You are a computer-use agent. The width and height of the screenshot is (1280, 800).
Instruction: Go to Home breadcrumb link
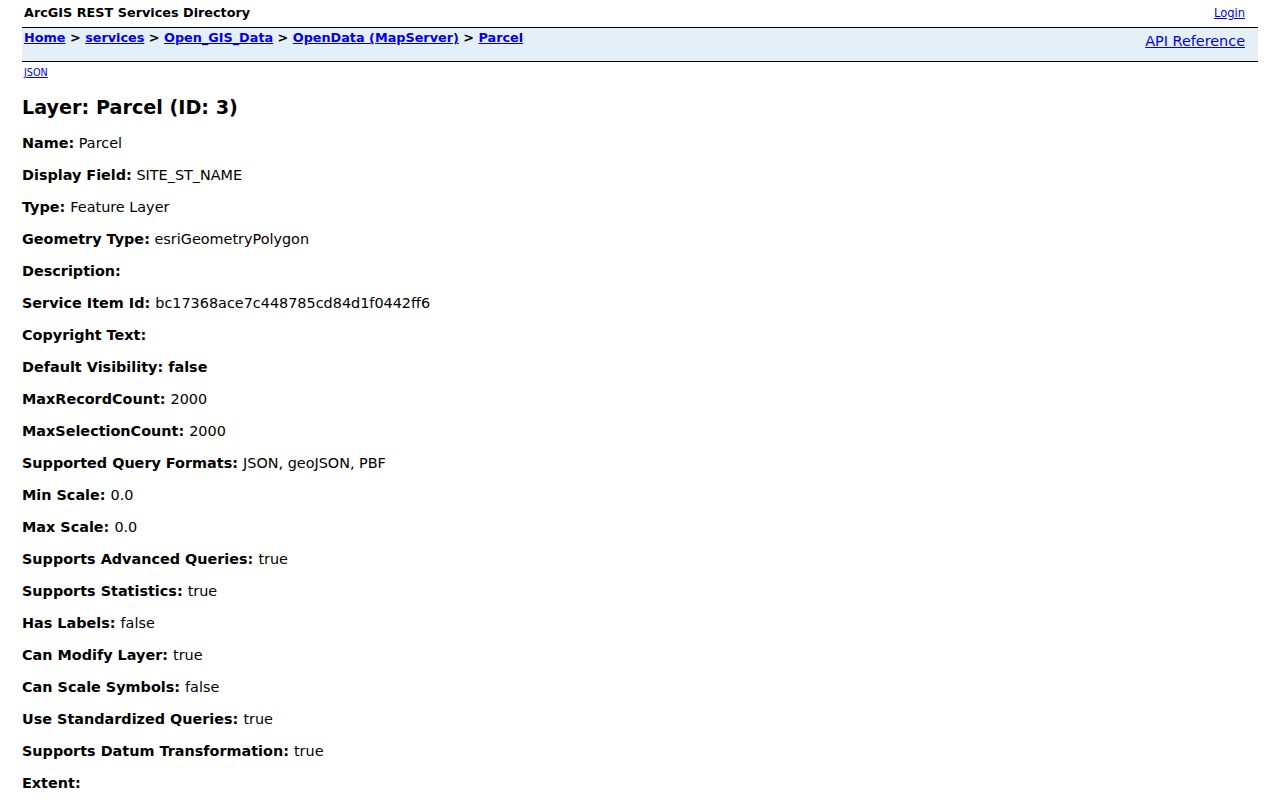click(44, 38)
